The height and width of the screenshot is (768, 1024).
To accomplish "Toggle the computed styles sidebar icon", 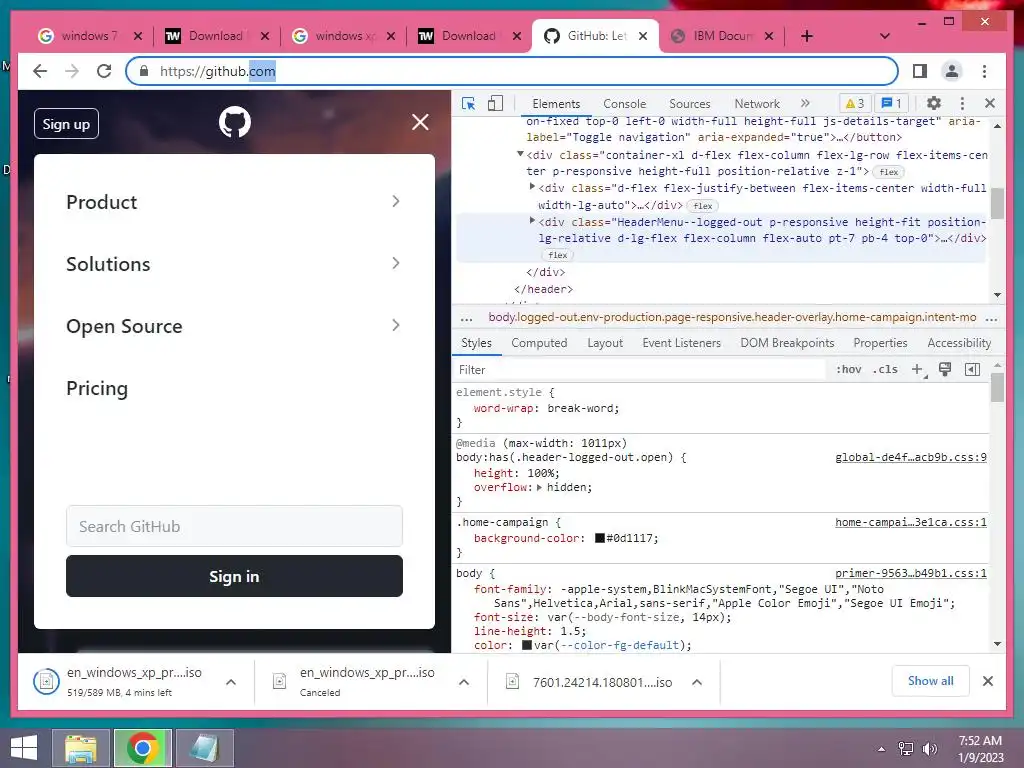I will point(972,370).
